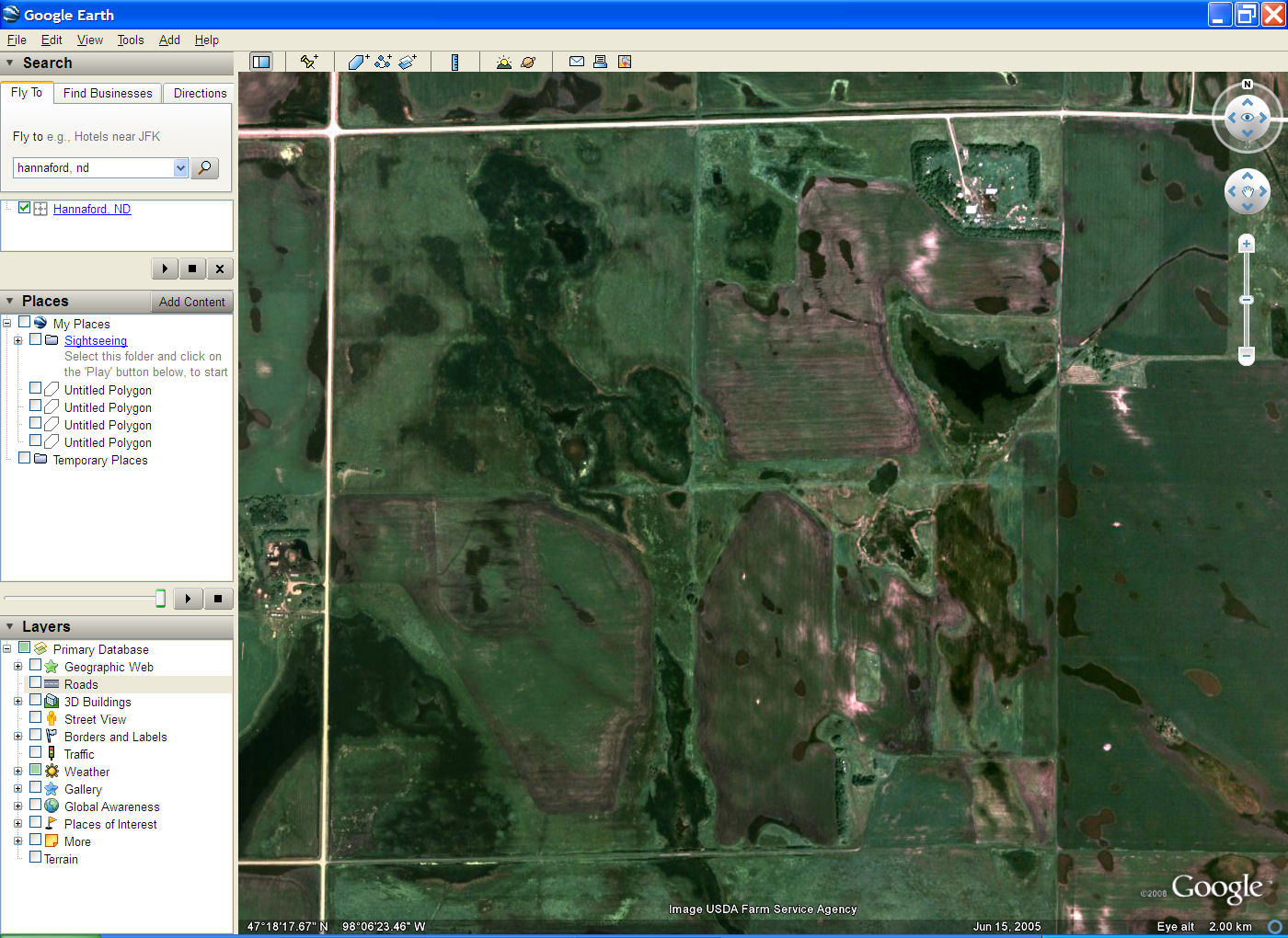
Task: Click the Look joystick eye control
Action: [x=1248, y=118]
